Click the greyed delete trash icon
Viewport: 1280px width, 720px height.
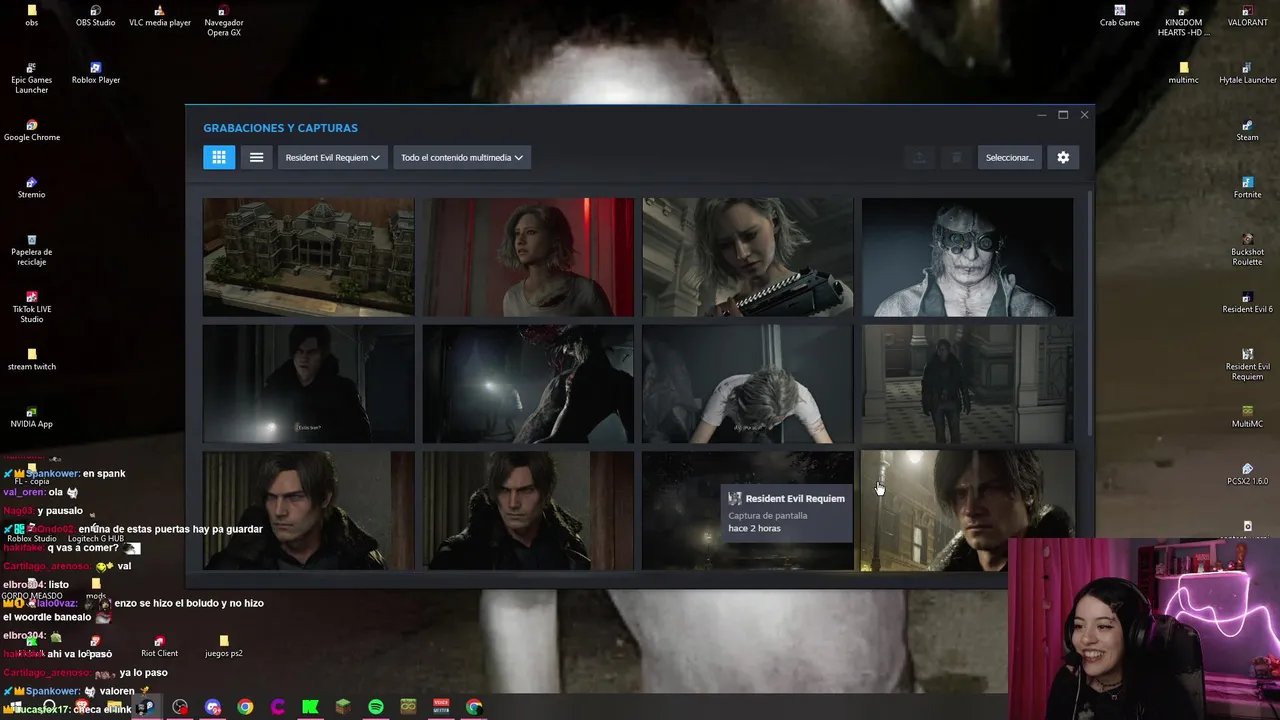956,157
